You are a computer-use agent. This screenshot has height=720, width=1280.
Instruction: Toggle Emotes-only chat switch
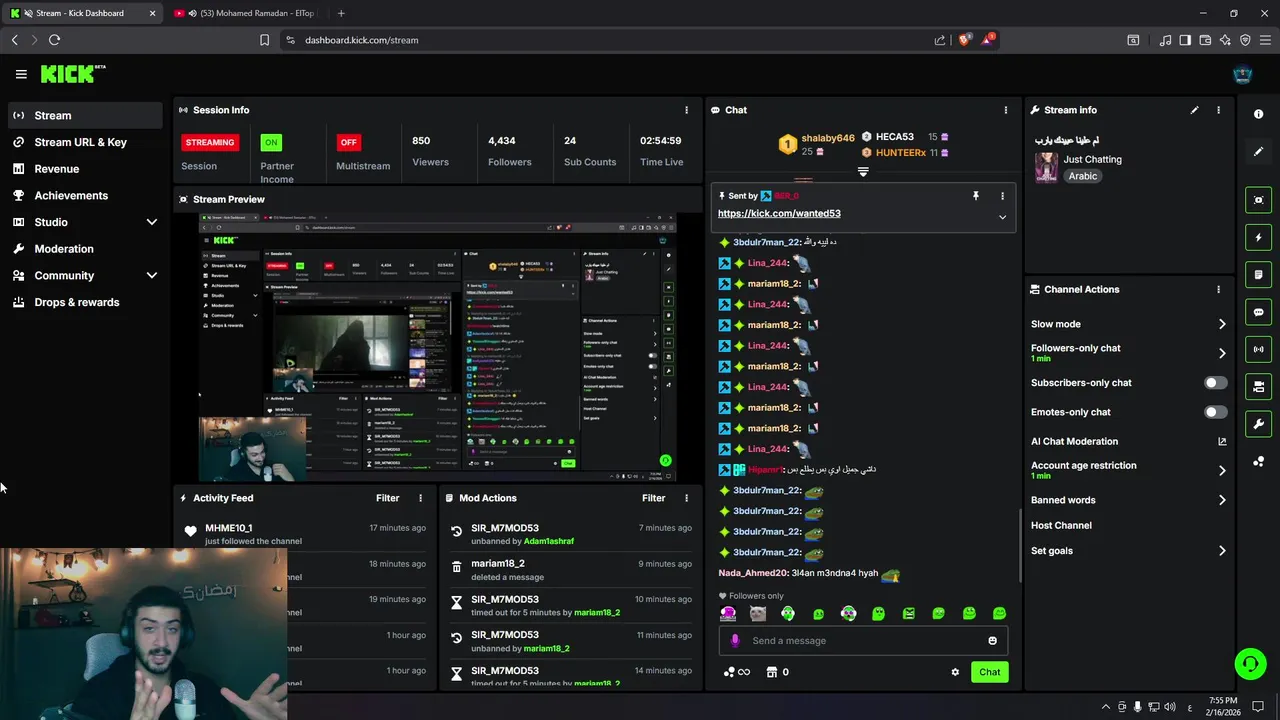click(1215, 412)
